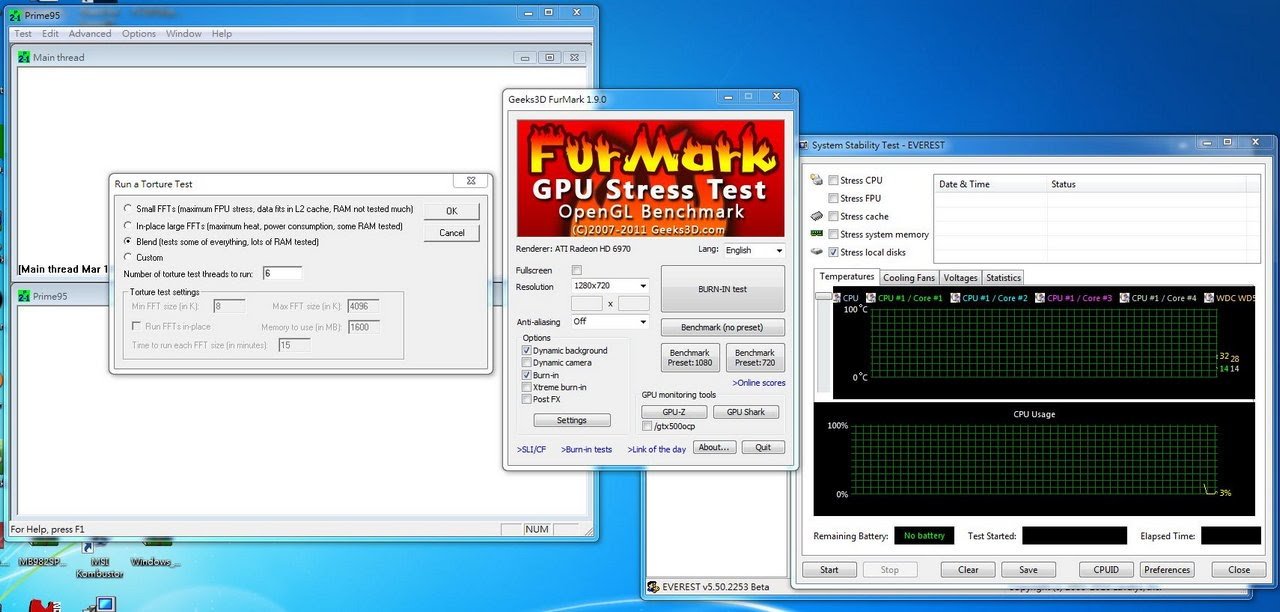Click the Prime95 icon in the title bar
Viewport: 1280px width, 612px height.
pos(15,15)
